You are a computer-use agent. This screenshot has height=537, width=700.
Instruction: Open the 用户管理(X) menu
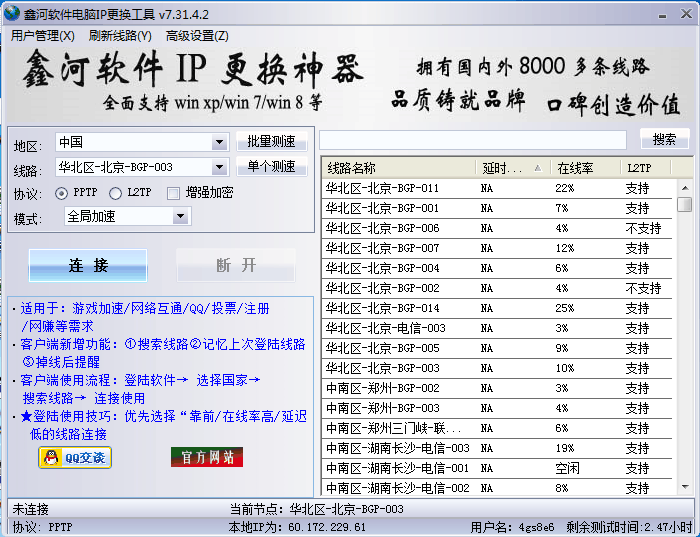(43, 36)
